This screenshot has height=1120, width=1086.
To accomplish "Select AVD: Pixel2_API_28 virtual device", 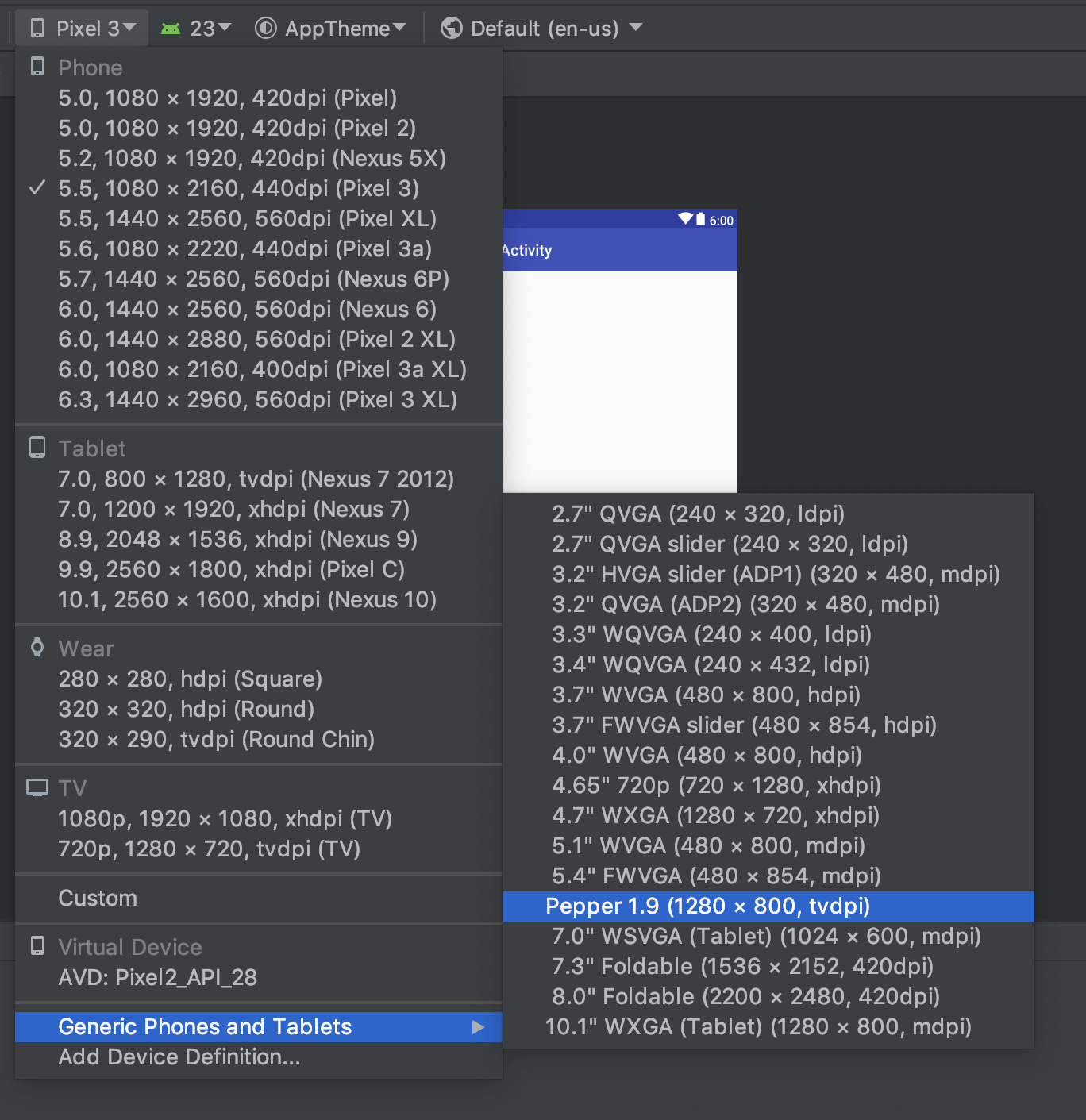I will click(x=158, y=978).
